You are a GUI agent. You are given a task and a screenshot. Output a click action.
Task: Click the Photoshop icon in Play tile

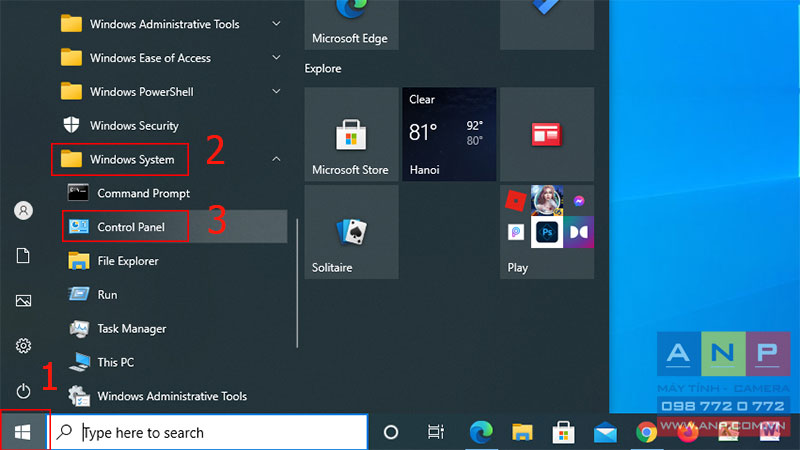click(x=547, y=232)
